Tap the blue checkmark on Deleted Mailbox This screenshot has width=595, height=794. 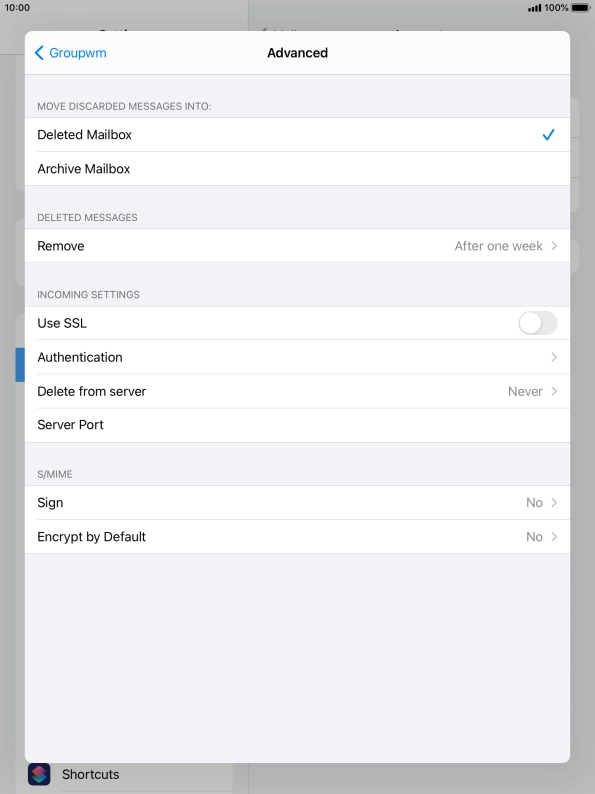pos(548,135)
